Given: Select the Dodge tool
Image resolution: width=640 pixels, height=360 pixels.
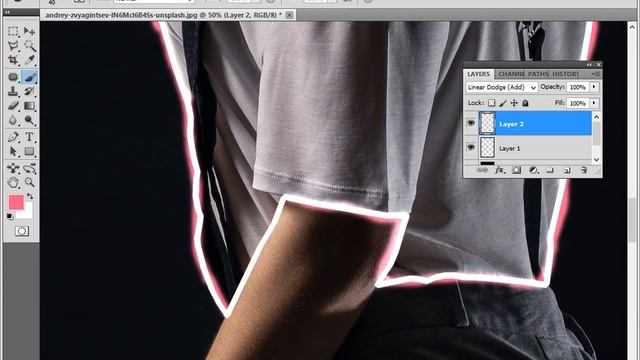Looking at the screenshot, I should [29, 120].
